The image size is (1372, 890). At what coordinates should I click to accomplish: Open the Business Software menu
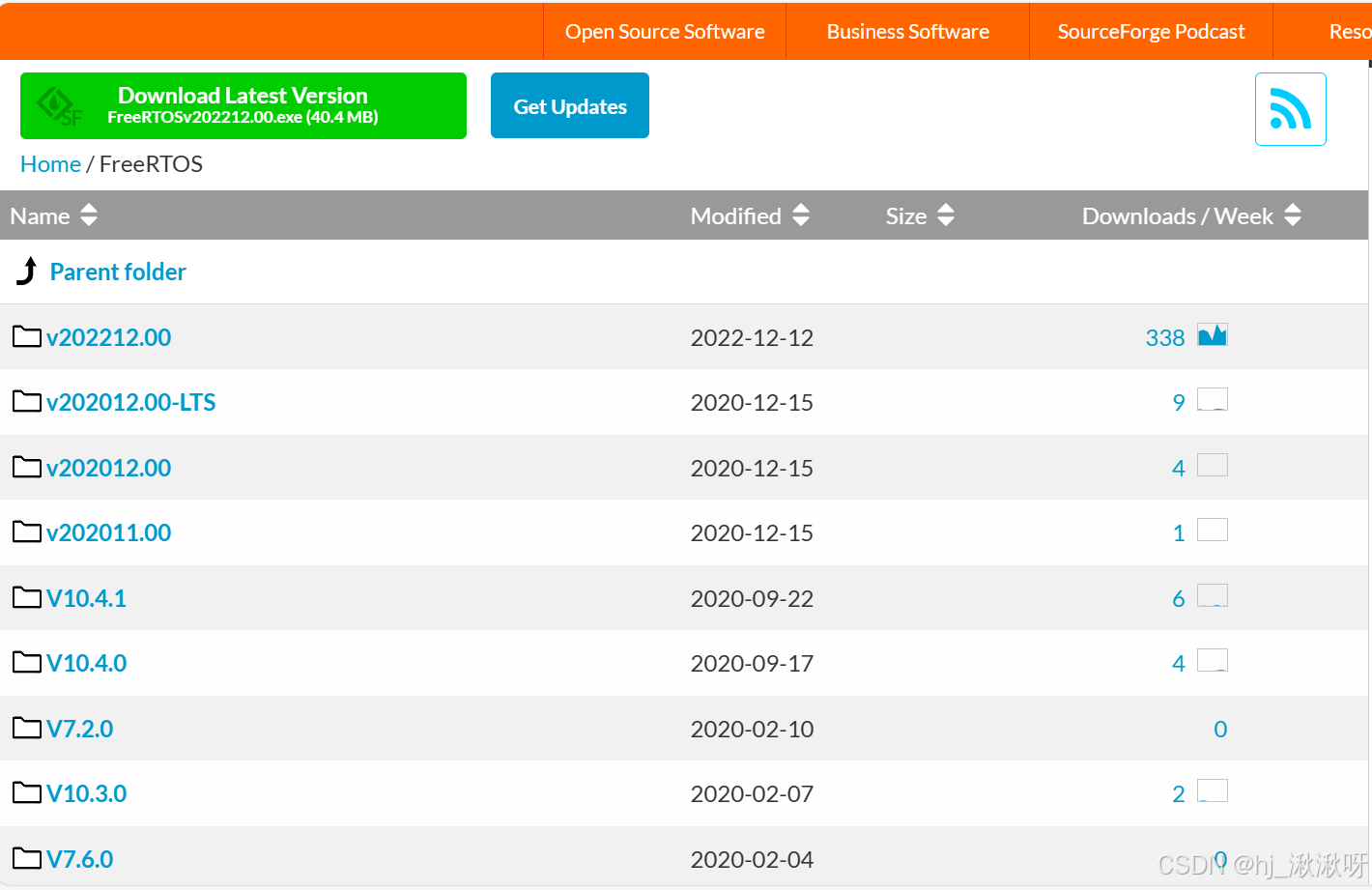(908, 31)
